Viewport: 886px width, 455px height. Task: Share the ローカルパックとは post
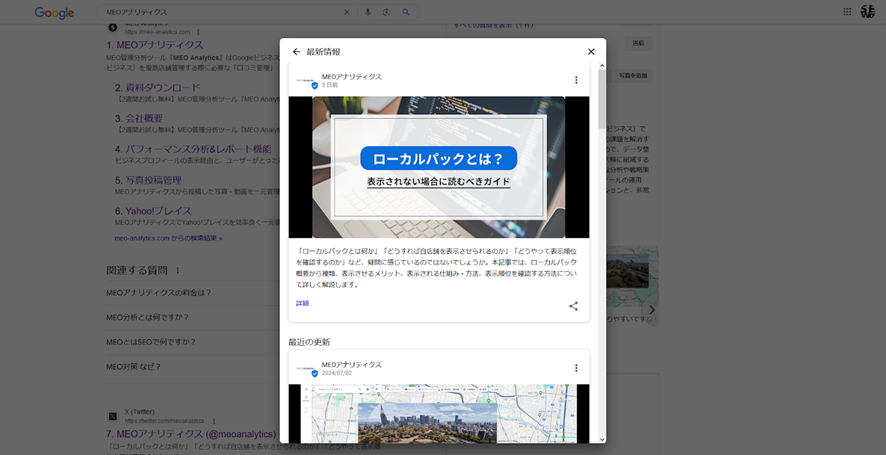pyautogui.click(x=574, y=306)
